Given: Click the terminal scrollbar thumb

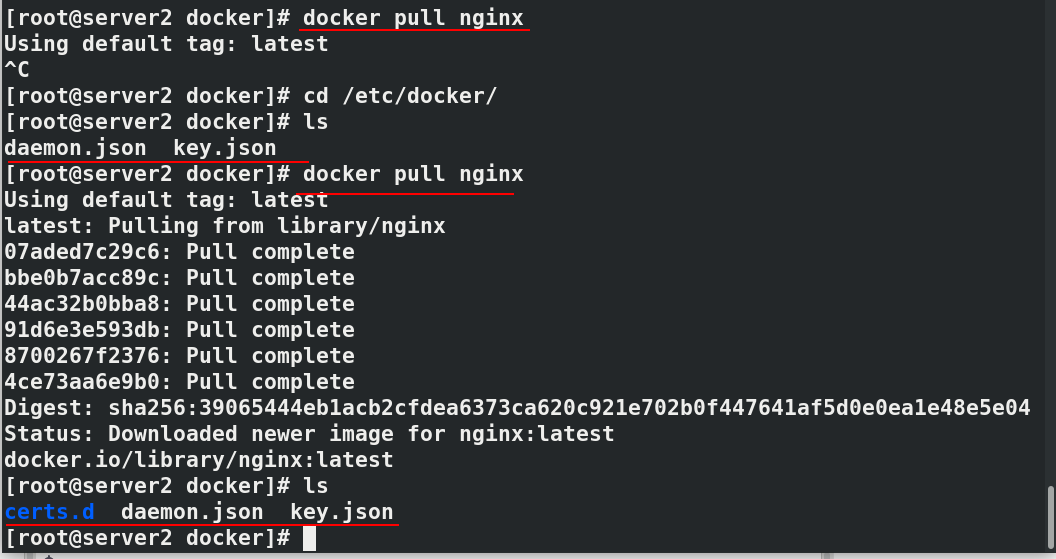Looking at the screenshot, I should 1051,518.
